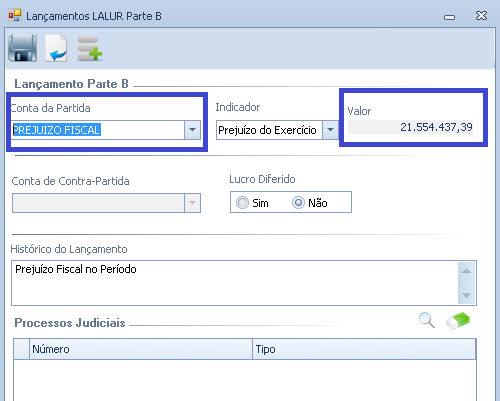Select the Sim radio for Lucro Diferido
This screenshot has height=401, width=500.
(x=242, y=202)
